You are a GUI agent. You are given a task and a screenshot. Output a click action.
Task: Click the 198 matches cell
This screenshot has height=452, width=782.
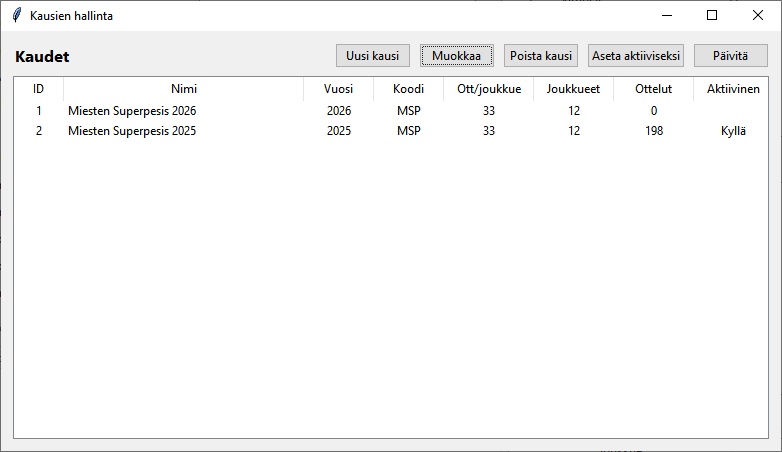coord(653,131)
